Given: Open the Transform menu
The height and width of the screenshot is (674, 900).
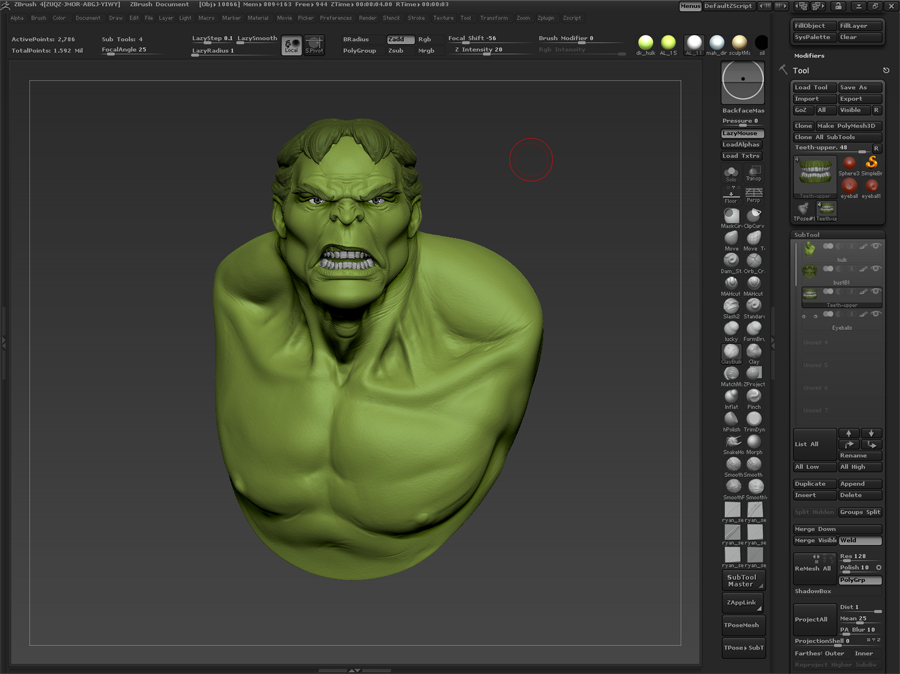Looking at the screenshot, I should (494, 18).
